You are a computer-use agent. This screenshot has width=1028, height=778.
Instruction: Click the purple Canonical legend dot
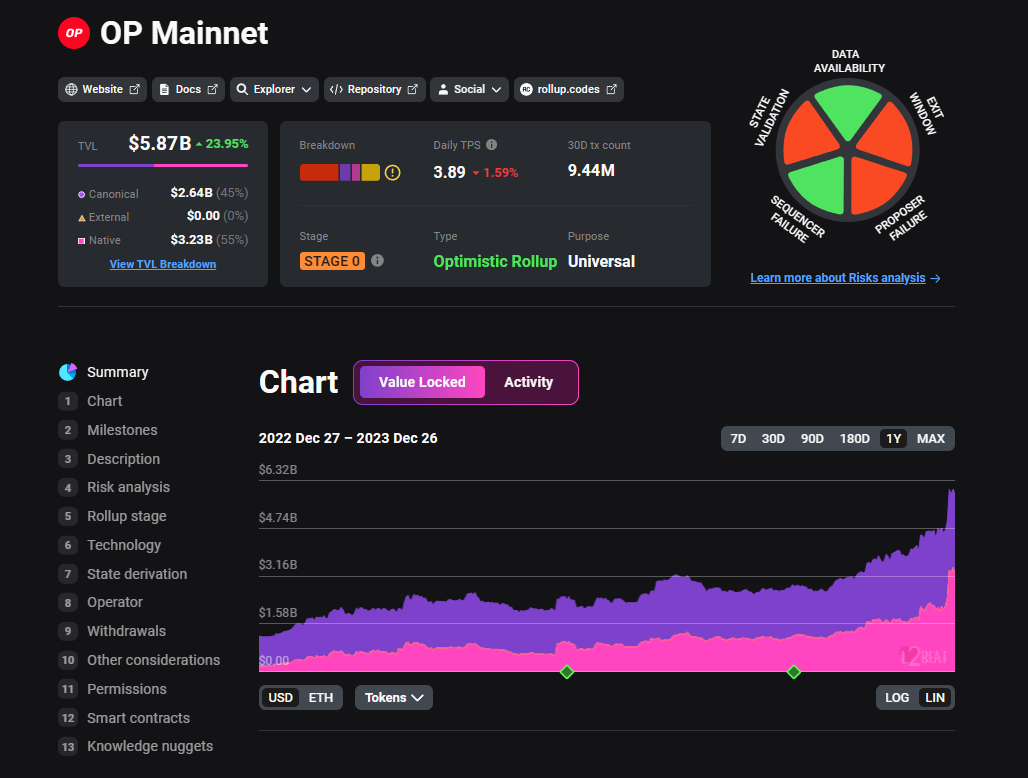81,195
